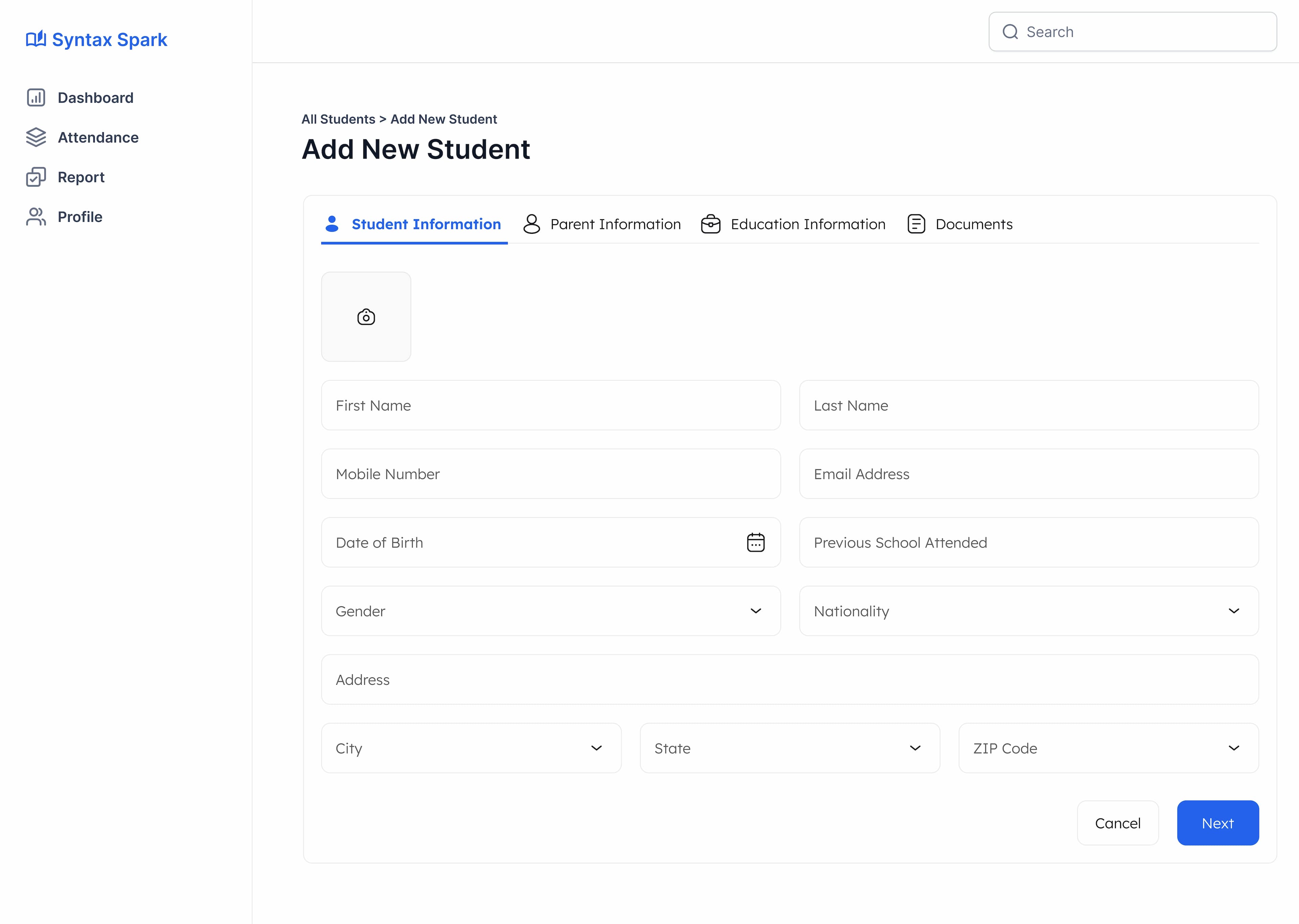Click the briefcase icon beside Education Information

point(710,224)
